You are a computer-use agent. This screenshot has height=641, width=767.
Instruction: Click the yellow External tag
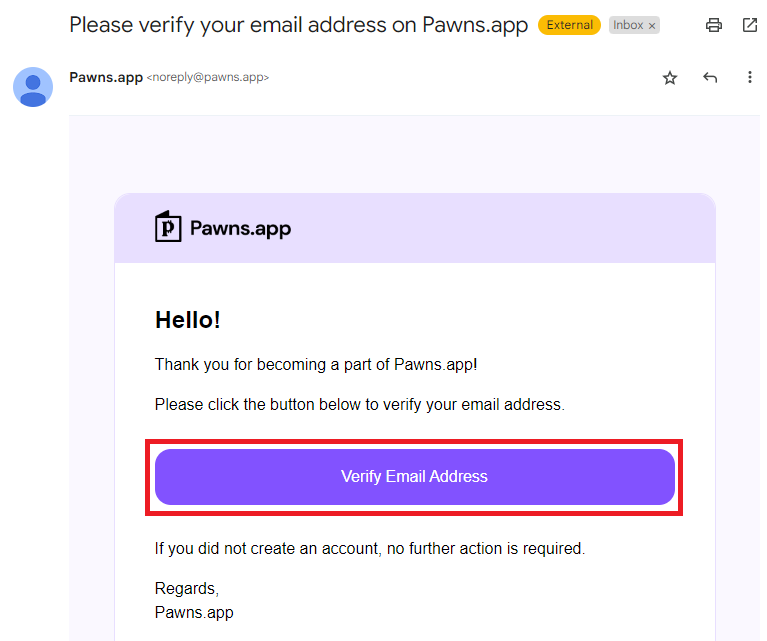(x=569, y=25)
